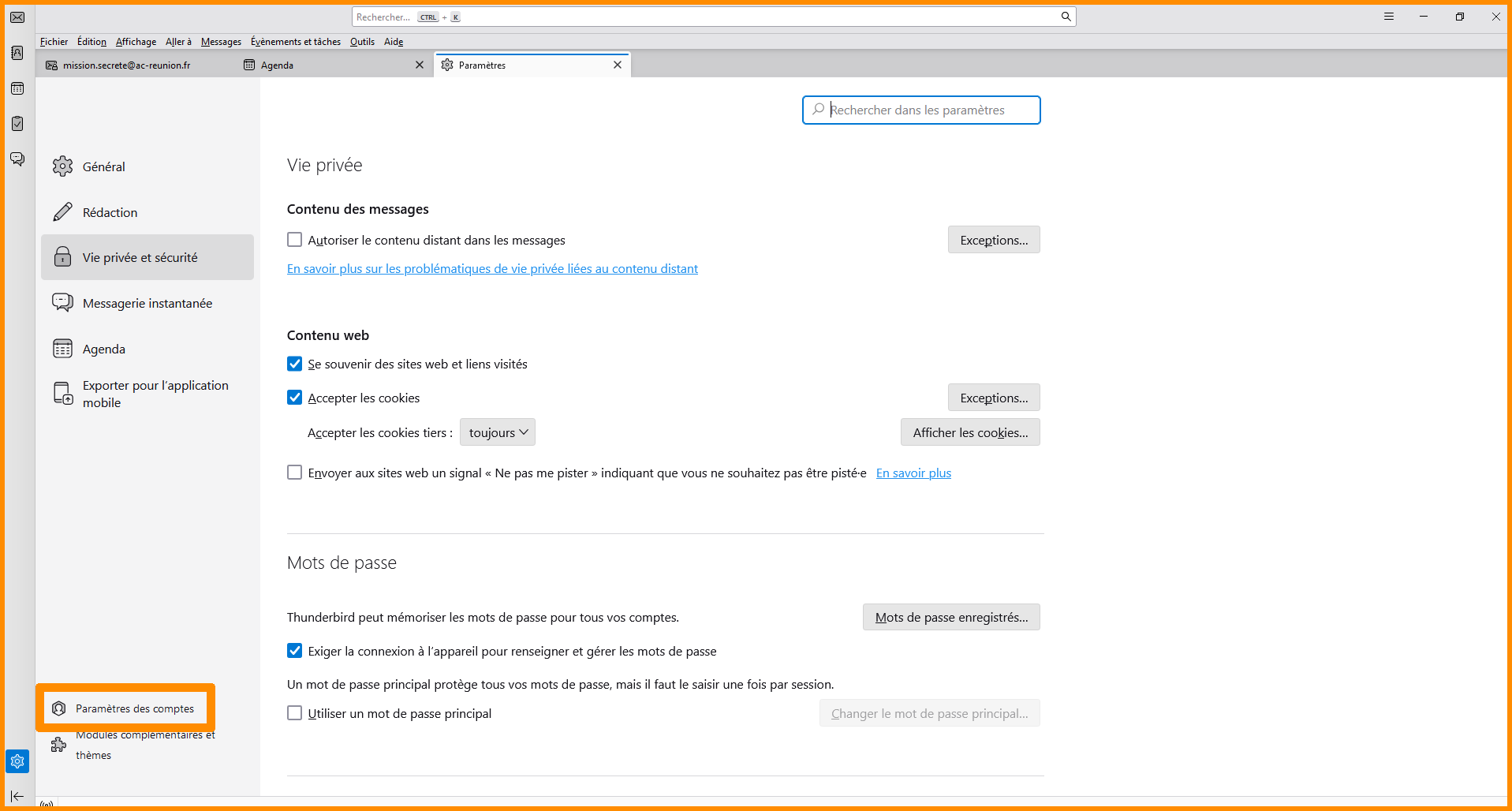Open the Affichage menu
This screenshot has height=811, width=1512.
(x=136, y=42)
